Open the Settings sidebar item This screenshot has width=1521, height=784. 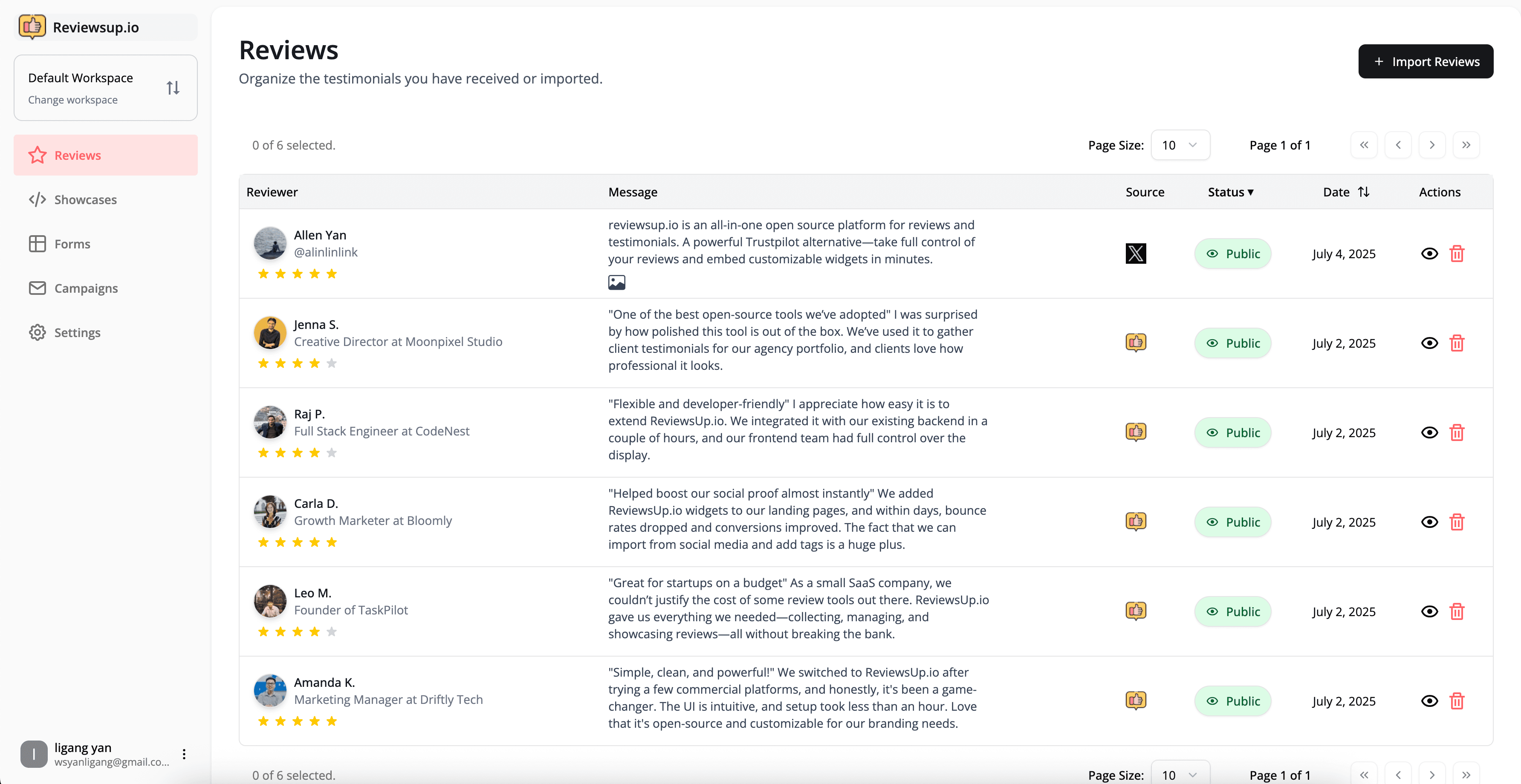point(106,332)
